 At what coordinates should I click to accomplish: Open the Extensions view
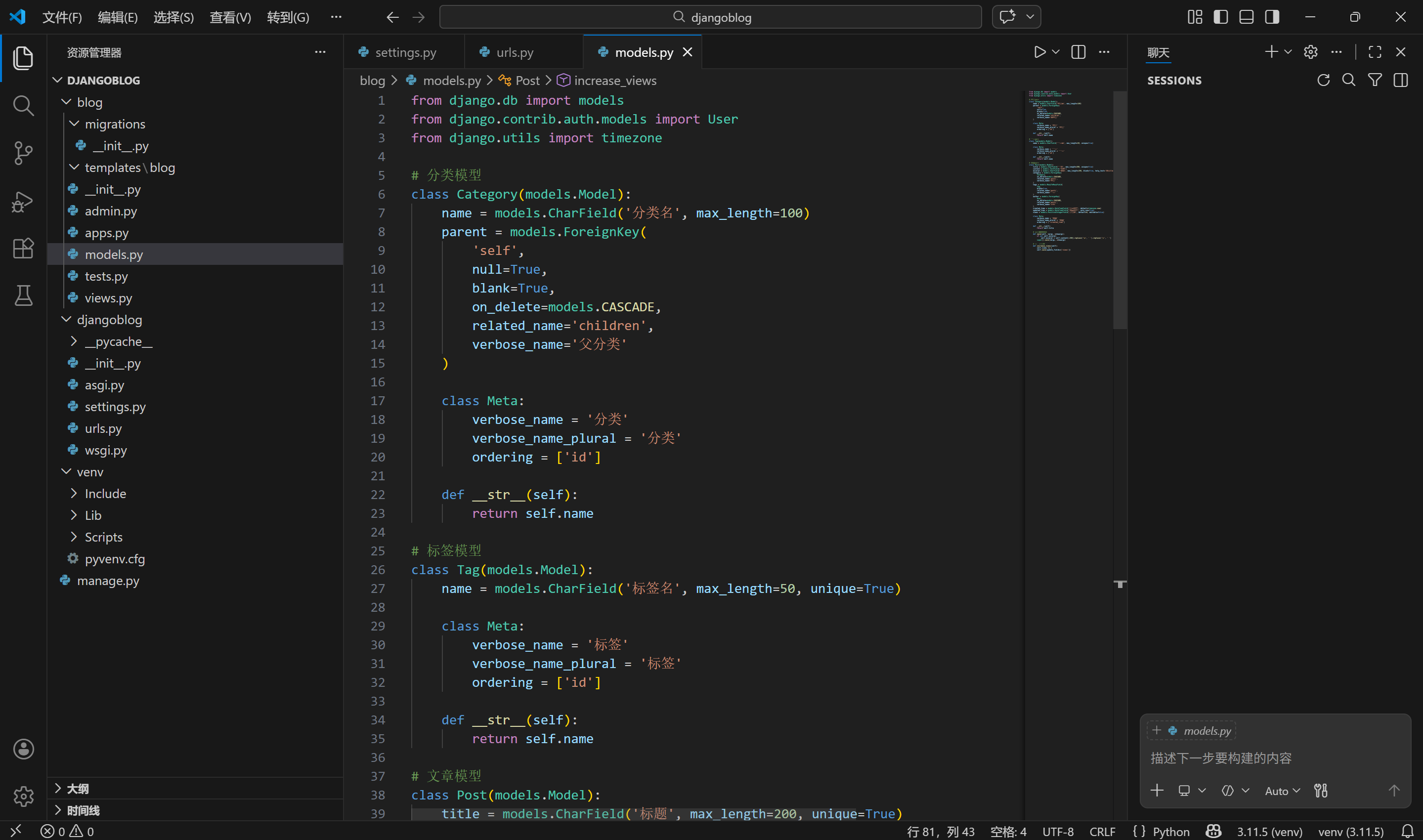23,248
